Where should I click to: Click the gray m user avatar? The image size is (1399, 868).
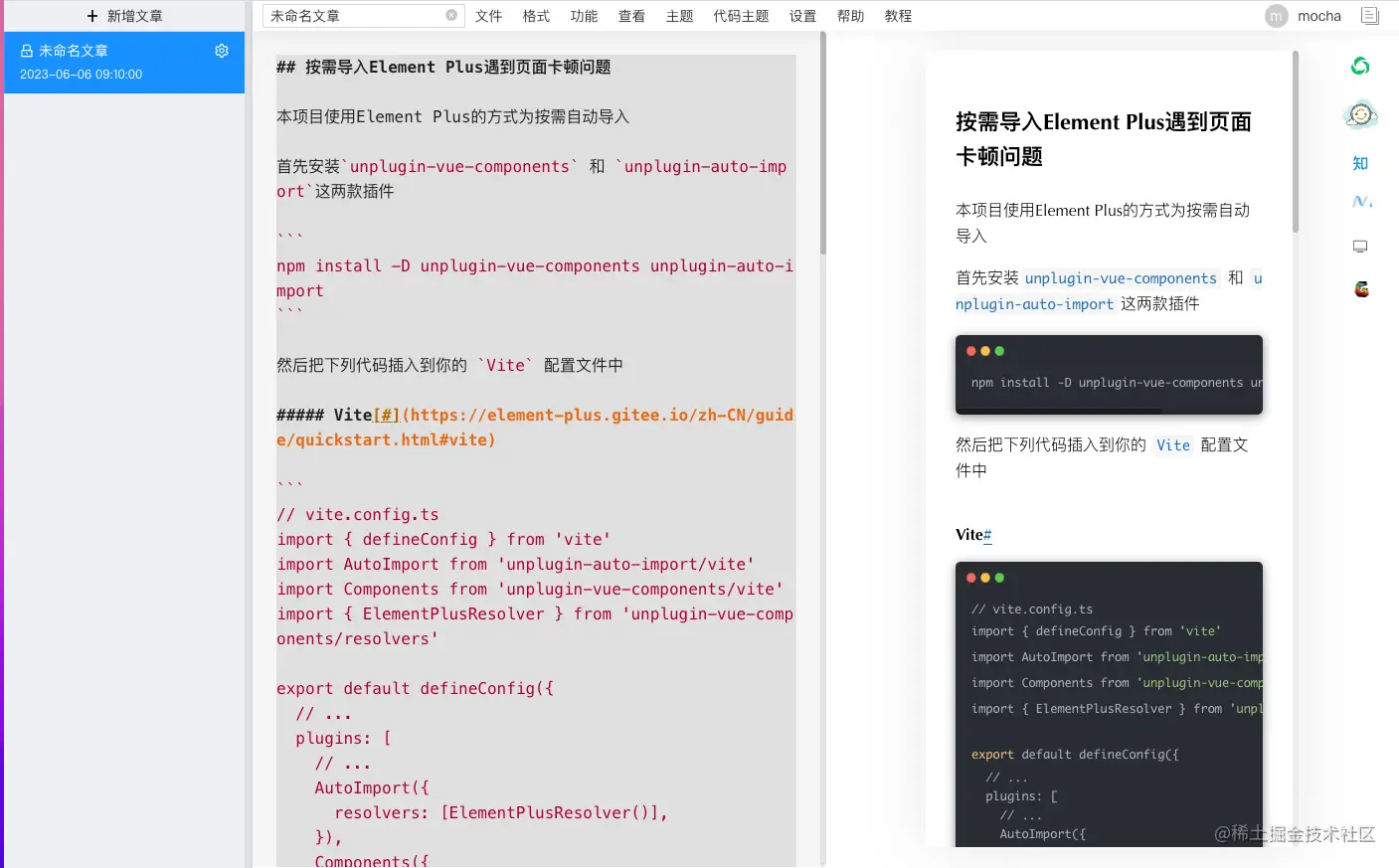1277,16
